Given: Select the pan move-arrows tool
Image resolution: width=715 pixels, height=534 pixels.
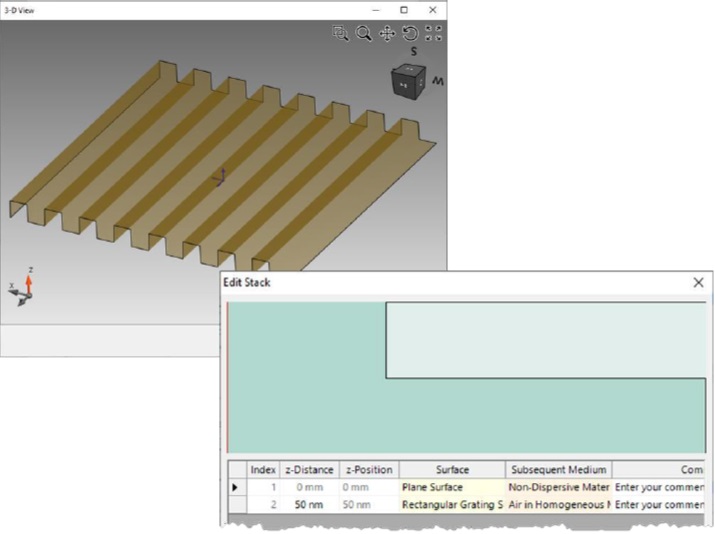Looking at the screenshot, I should point(387,34).
